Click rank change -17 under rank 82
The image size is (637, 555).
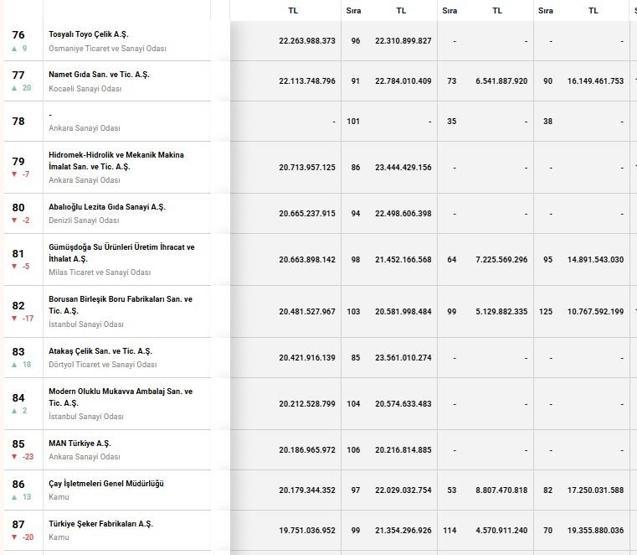[28, 319]
